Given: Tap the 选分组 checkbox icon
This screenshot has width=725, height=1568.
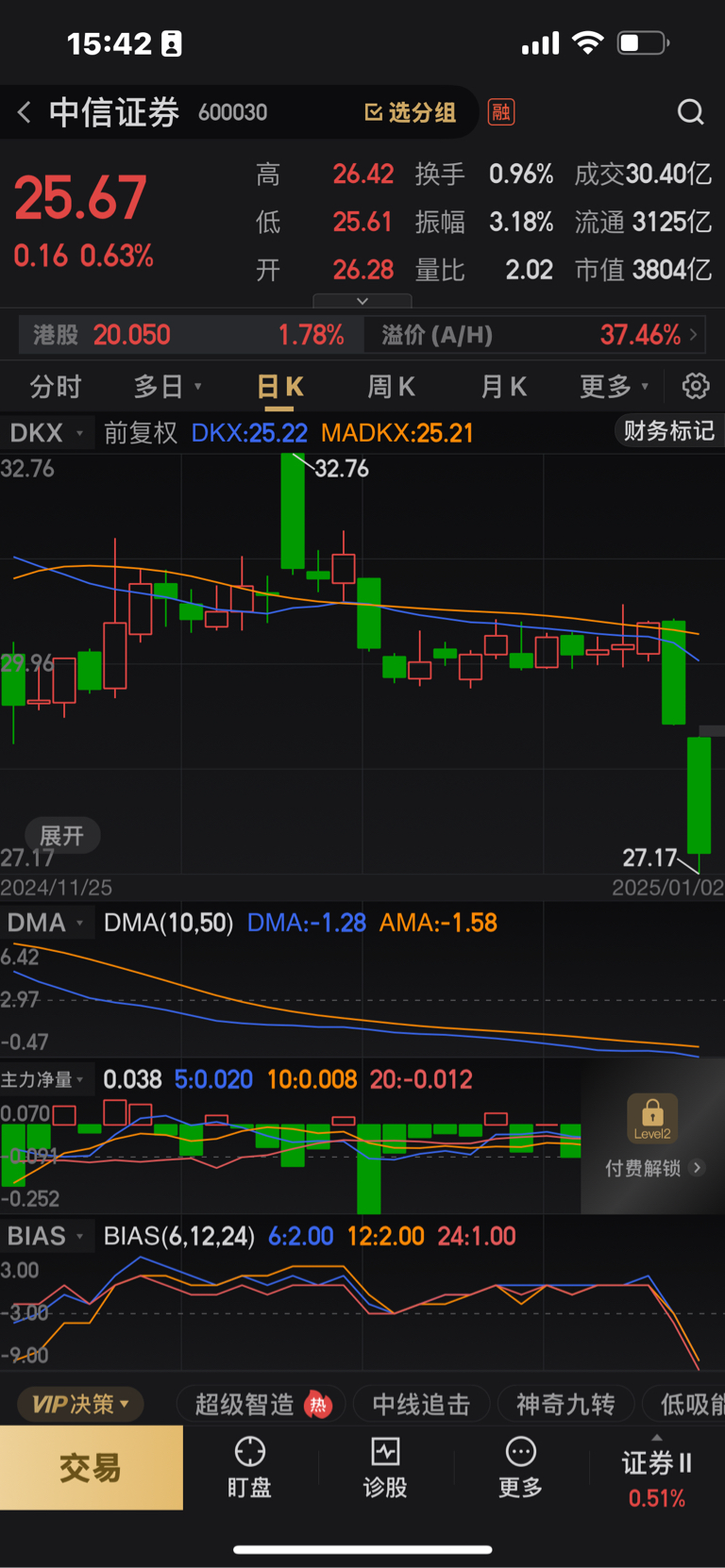Looking at the screenshot, I should click(x=374, y=113).
